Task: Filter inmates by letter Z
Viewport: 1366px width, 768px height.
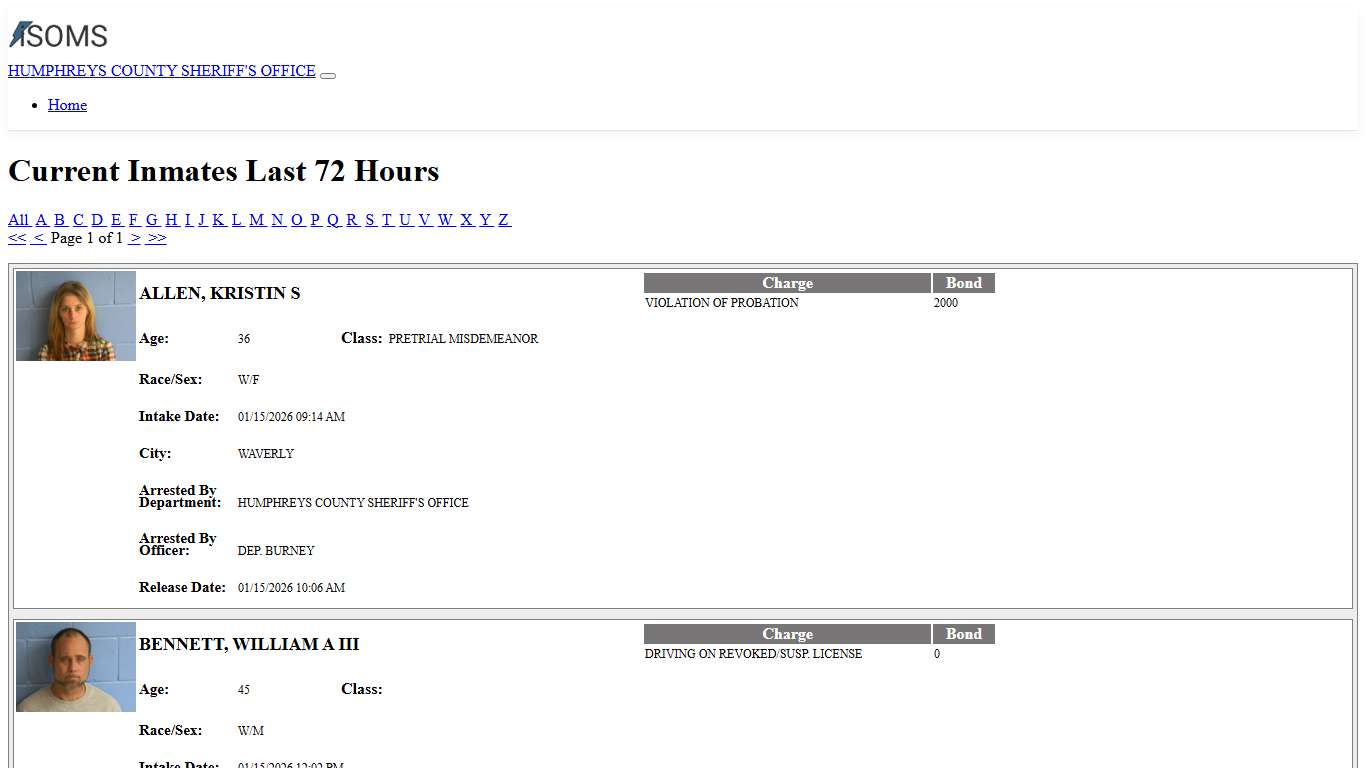Action: [x=503, y=220]
